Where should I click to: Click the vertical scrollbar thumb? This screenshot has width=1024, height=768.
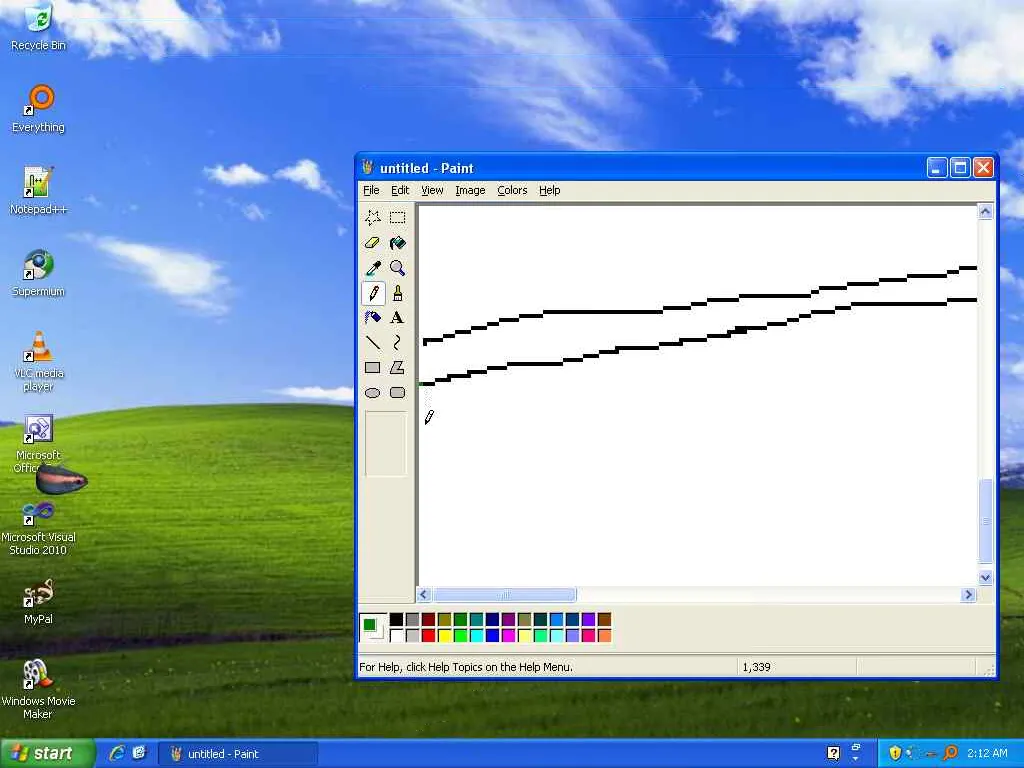coord(985,520)
